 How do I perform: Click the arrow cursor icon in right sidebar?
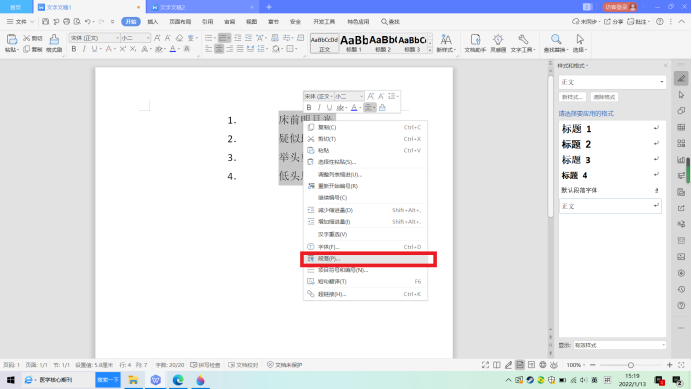[681, 95]
